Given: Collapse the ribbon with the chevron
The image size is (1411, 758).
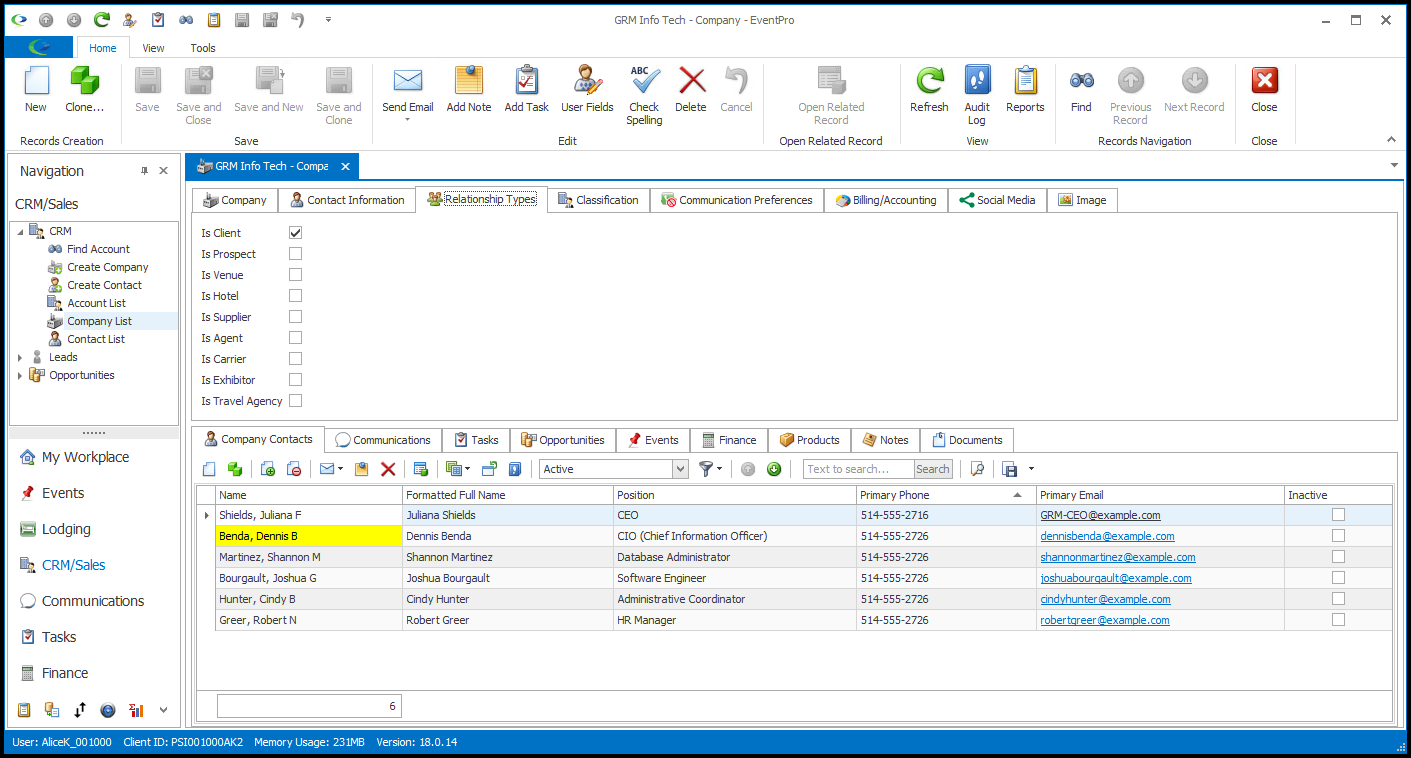Looking at the screenshot, I should 1390,140.
